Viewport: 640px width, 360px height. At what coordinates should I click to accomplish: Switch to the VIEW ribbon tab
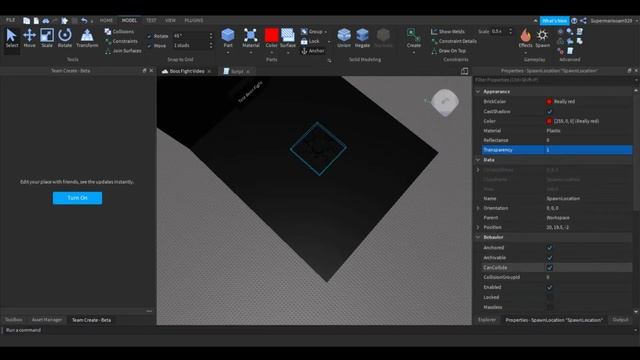pyautogui.click(x=170, y=20)
